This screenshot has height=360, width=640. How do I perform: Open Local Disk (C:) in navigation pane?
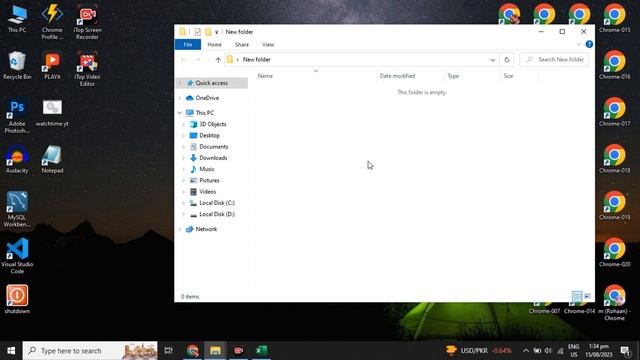tap(217, 203)
